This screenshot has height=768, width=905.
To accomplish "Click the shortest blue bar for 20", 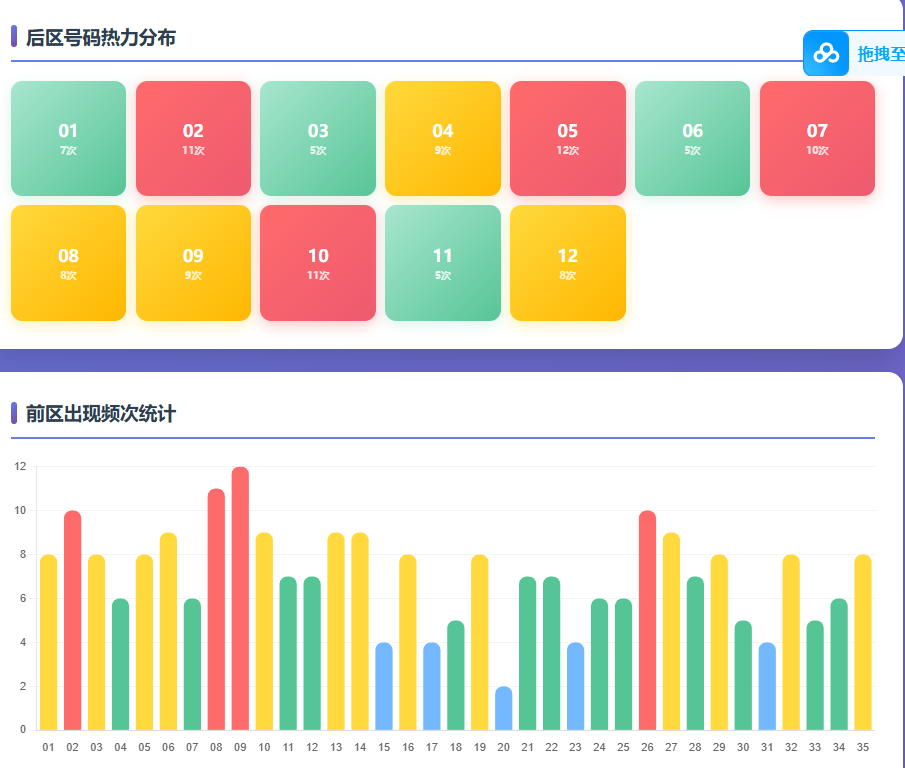I will [x=504, y=708].
